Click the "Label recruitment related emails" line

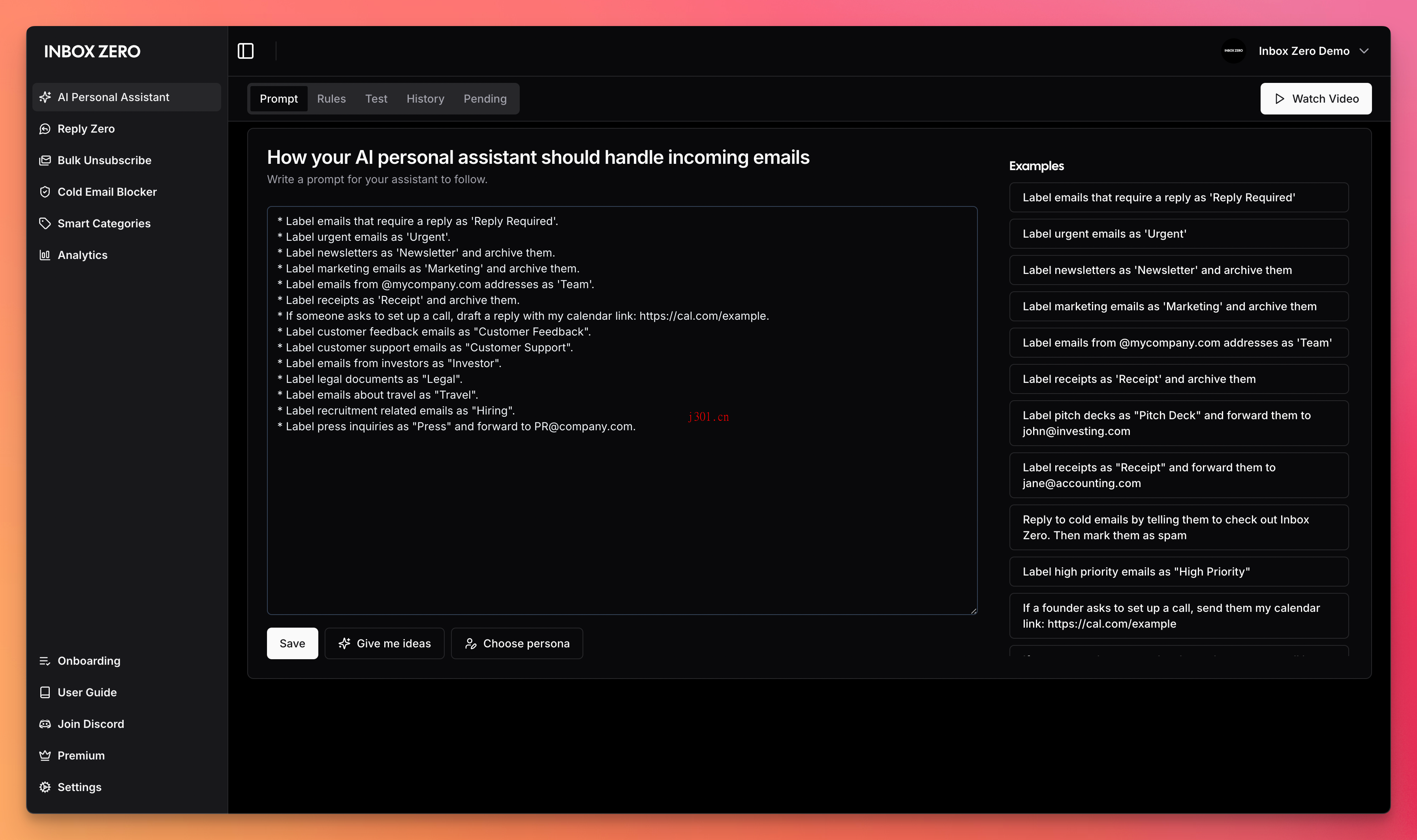[396, 411]
